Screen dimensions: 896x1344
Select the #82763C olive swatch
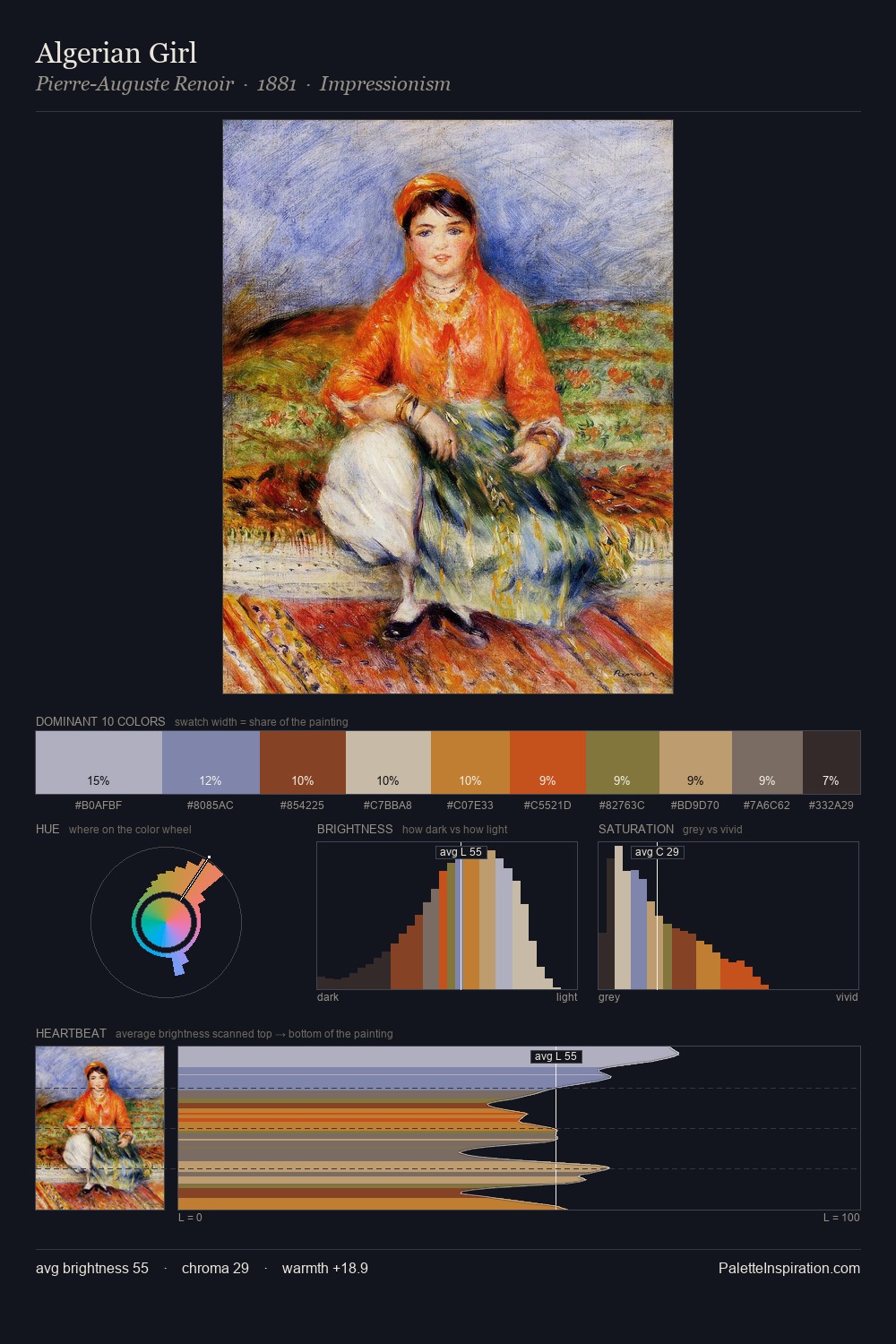coord(623,762)
